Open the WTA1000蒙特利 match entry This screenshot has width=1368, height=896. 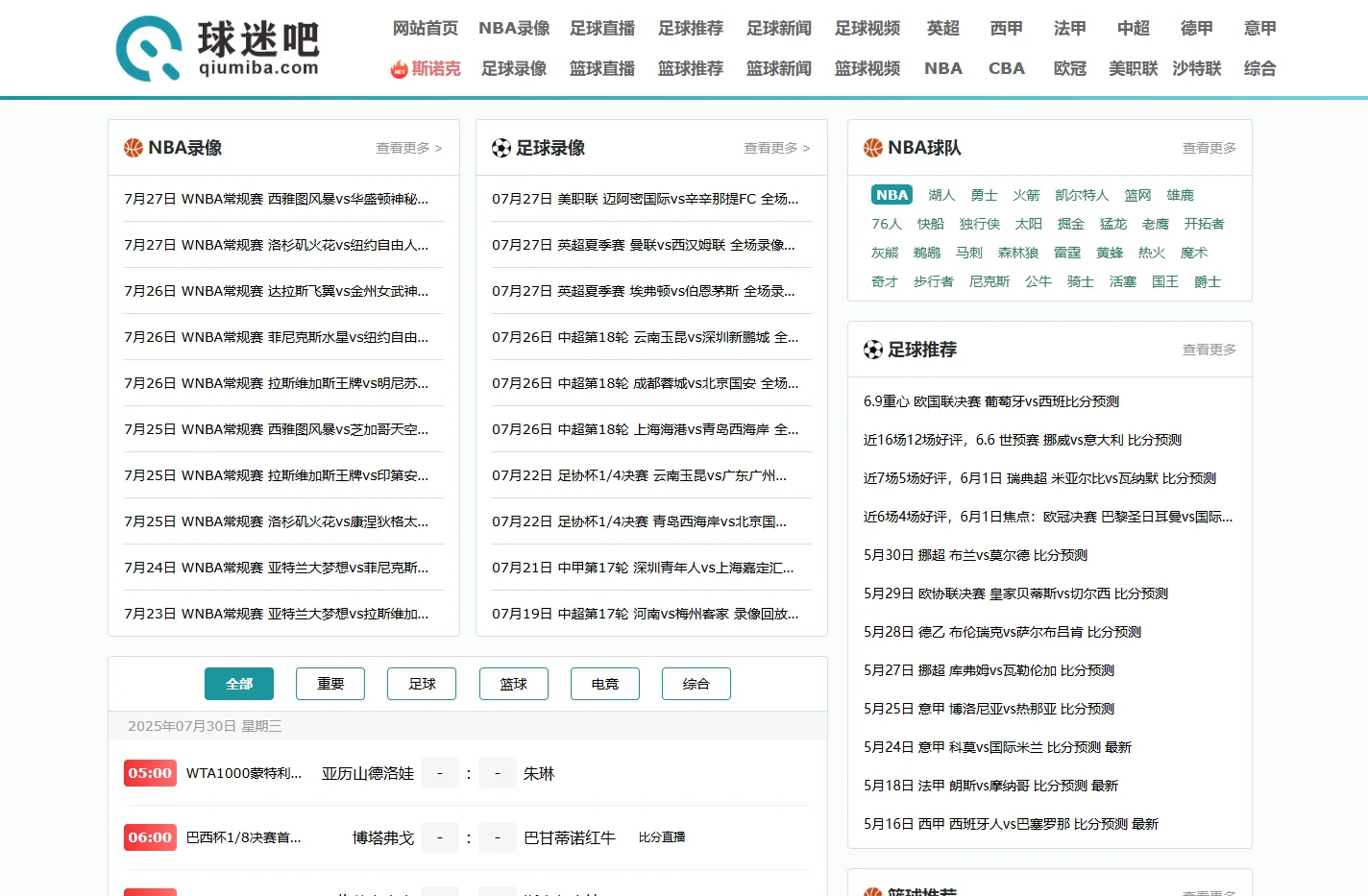pos(244,773)
